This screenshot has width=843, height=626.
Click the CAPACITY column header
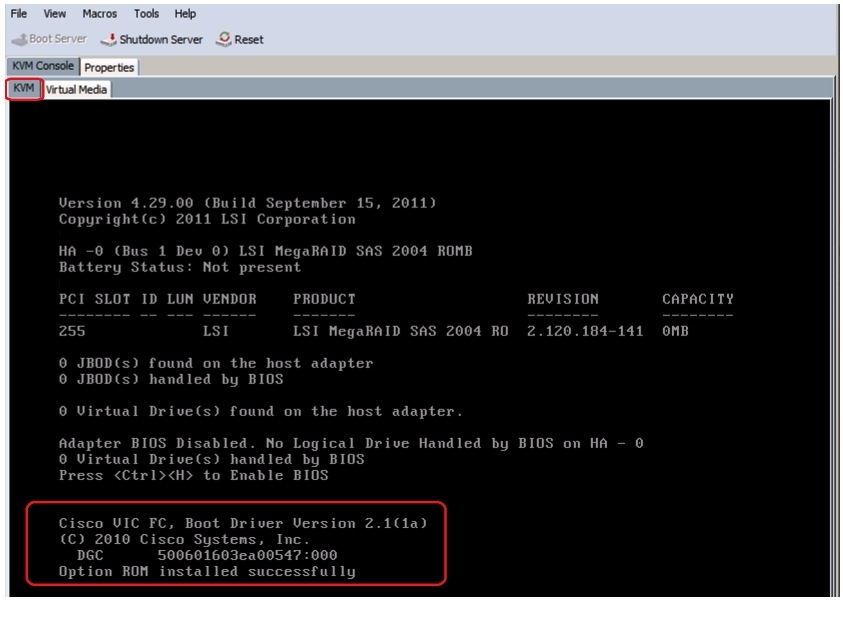point(698,299)
